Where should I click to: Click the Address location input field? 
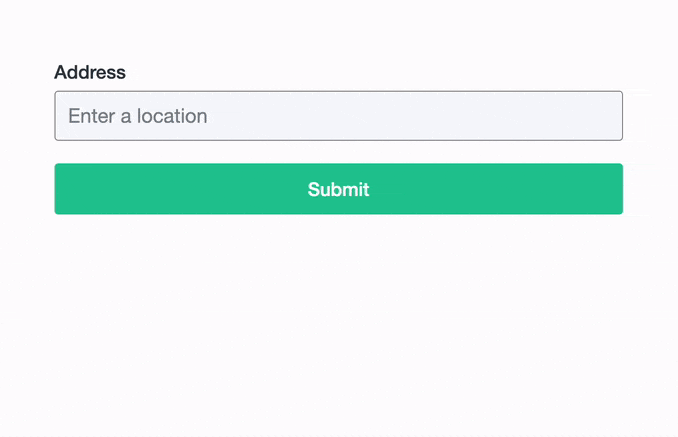[338, 116]
